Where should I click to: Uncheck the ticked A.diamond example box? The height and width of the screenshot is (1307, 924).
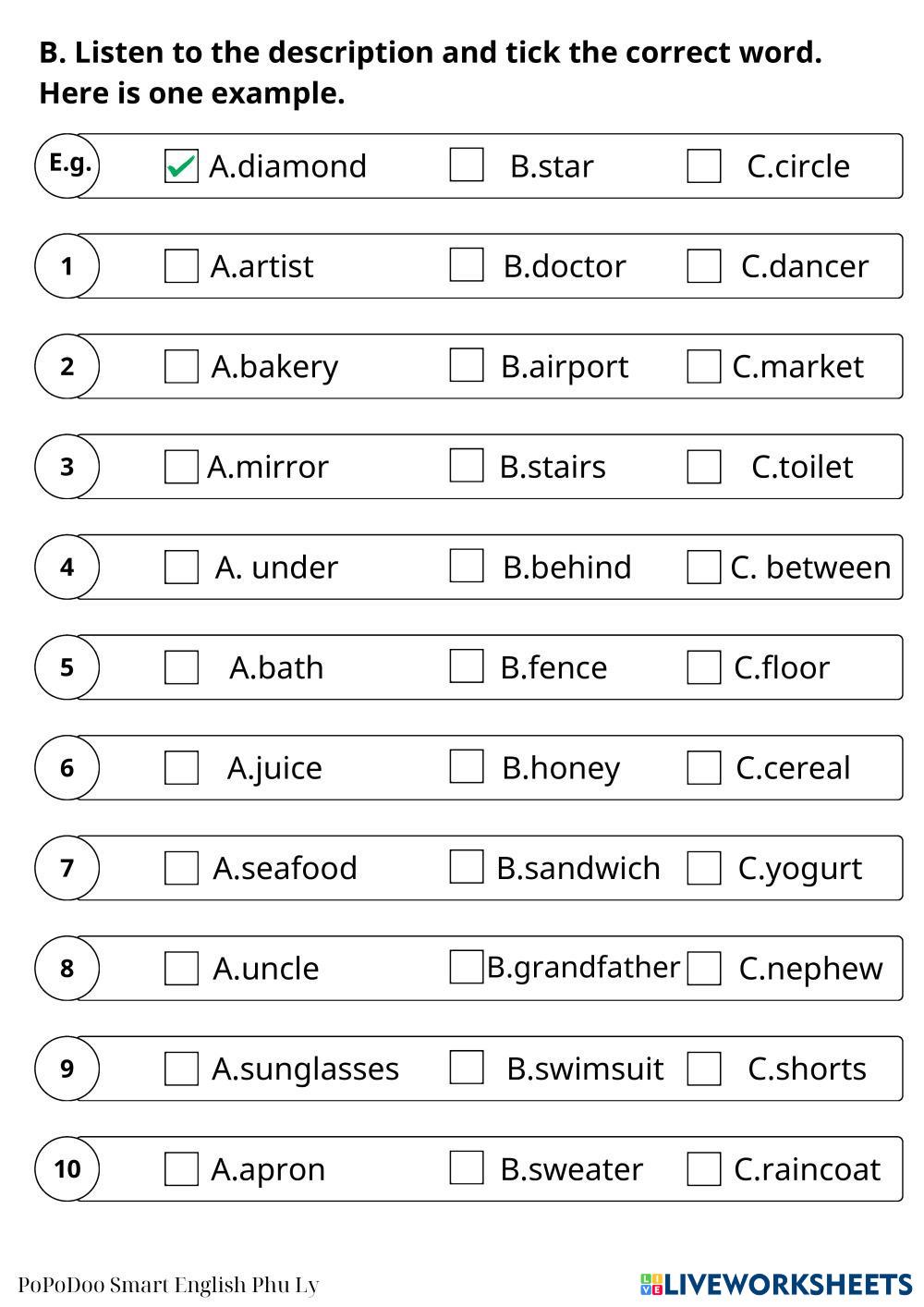(x=181, y=166)
